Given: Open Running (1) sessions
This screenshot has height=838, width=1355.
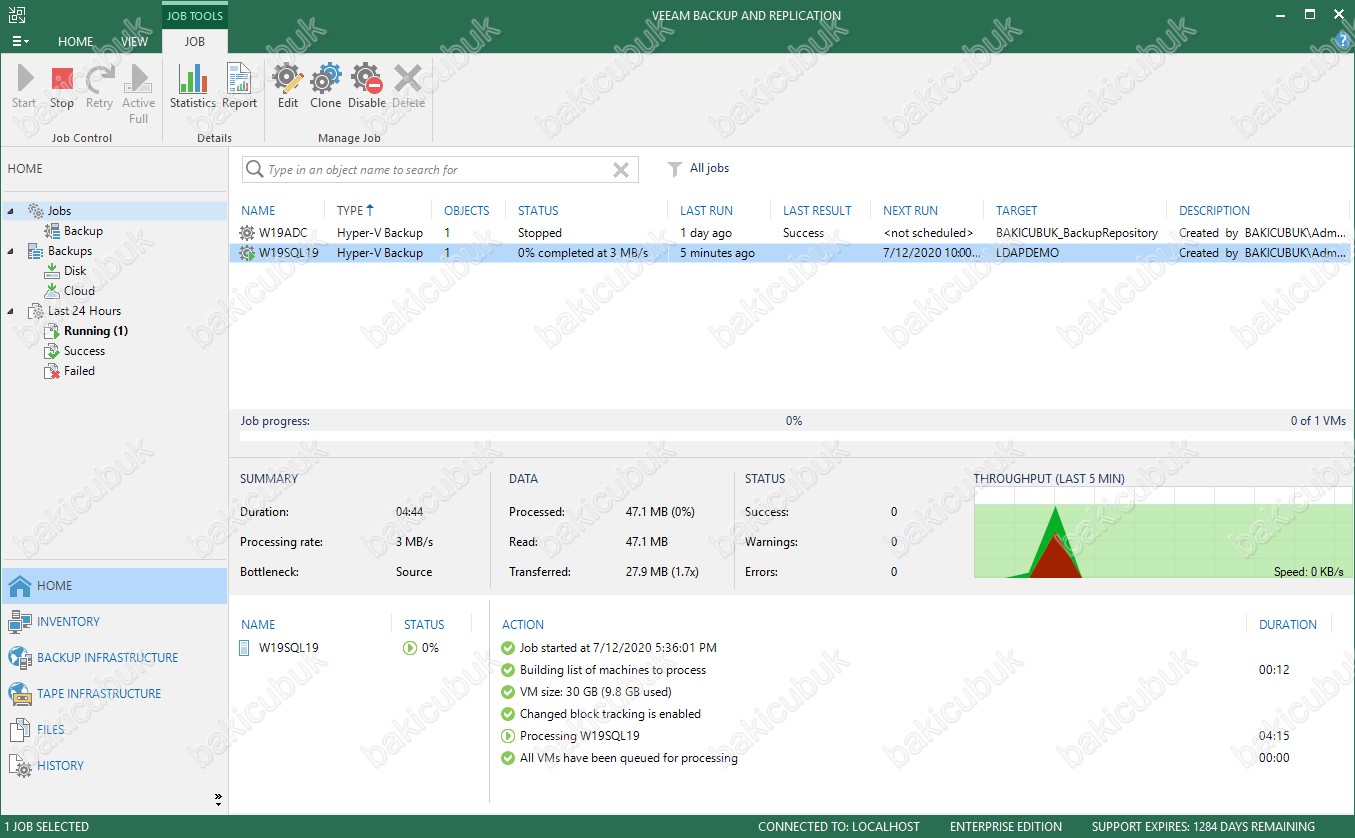Looking at the screenshot, I should (96, 331).
